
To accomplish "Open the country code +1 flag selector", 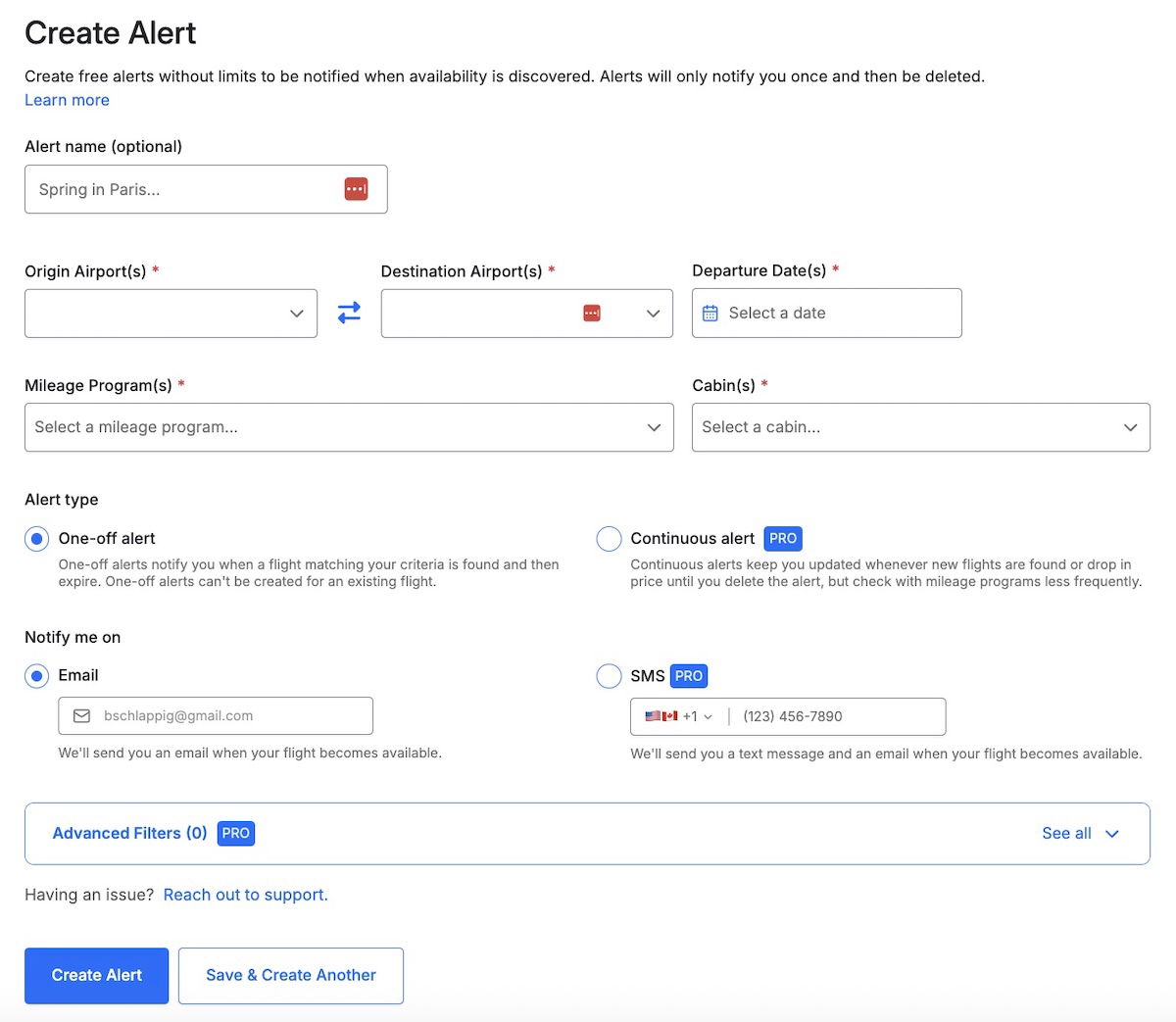I will 678,716.
